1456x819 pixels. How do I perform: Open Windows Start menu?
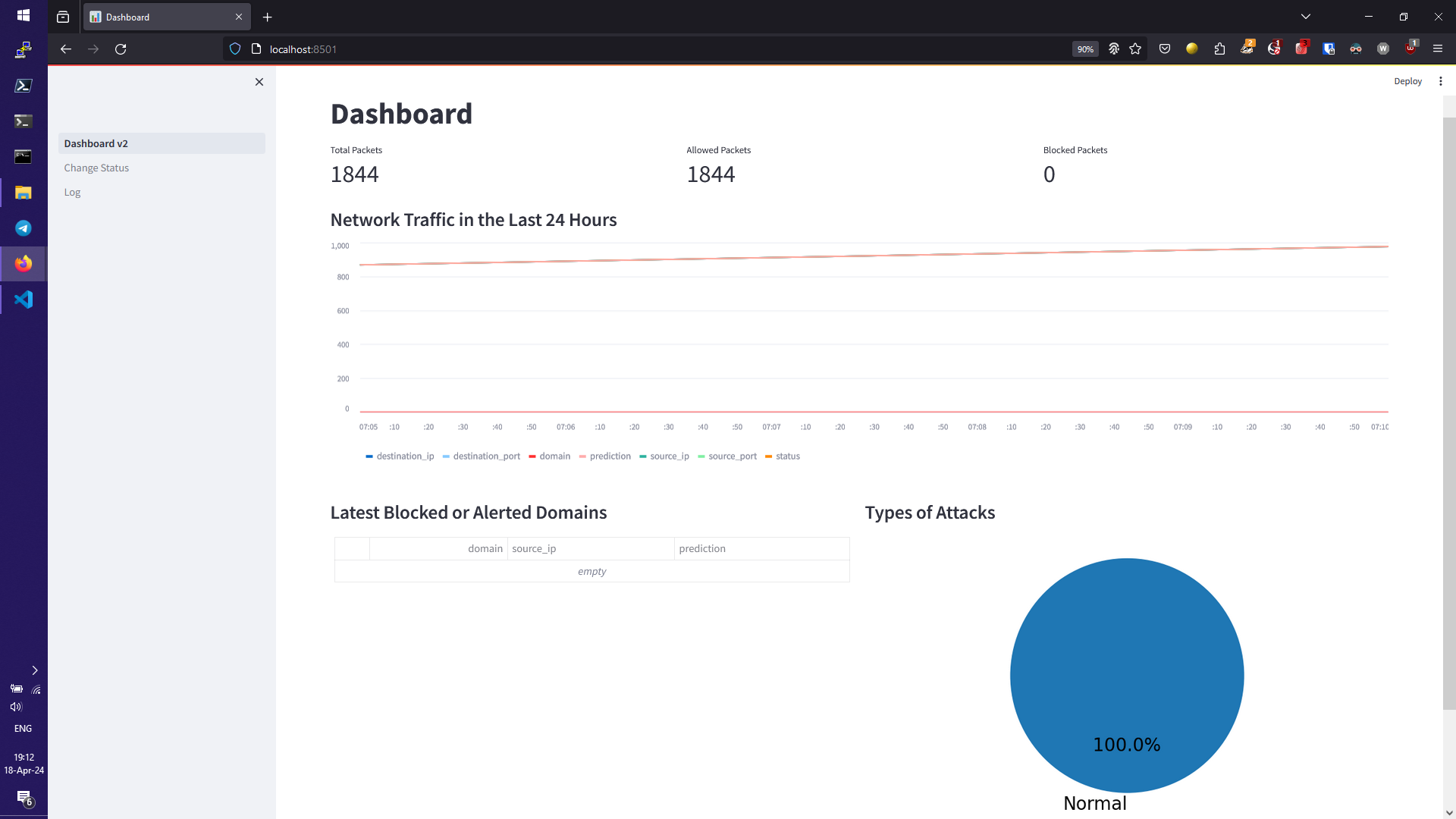click(24, 15)
